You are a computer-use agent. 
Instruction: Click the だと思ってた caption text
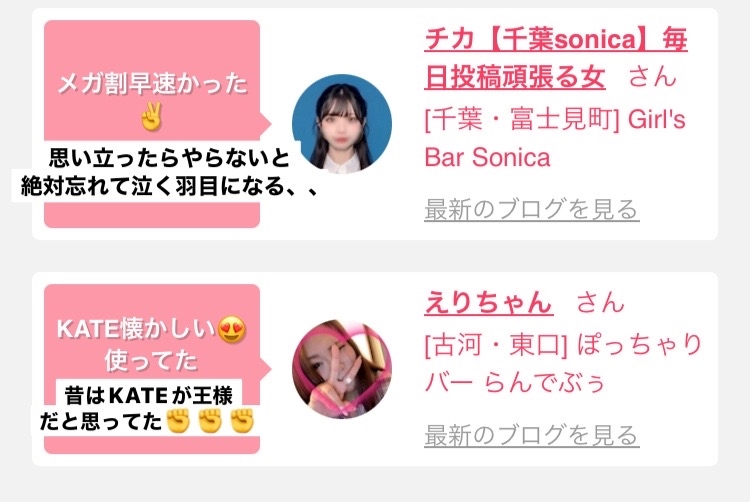pyautogui.click(x=100, y=421)
